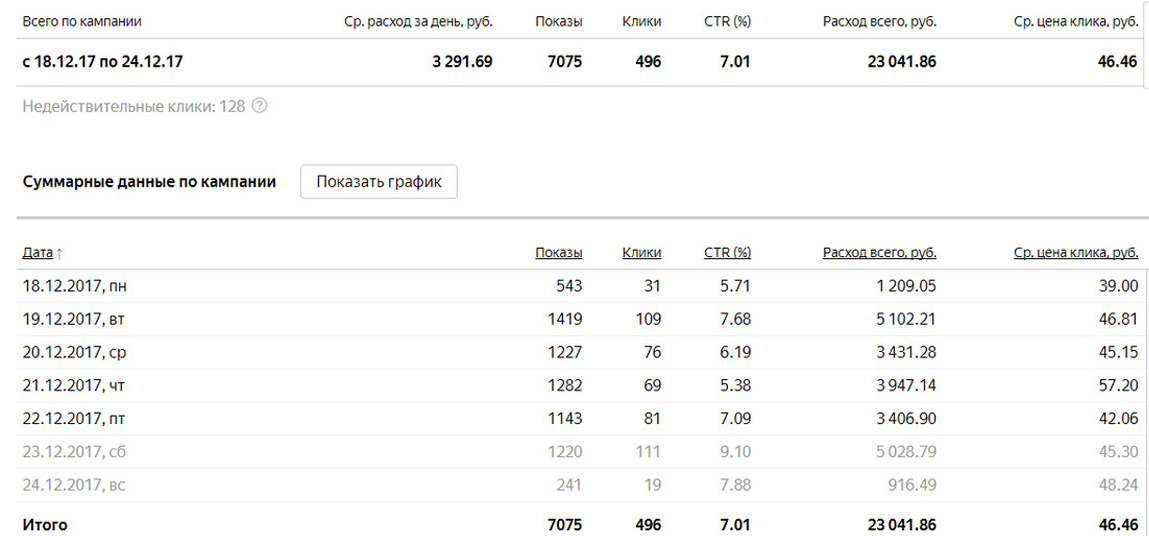Click the sort arrow next to Дата
The height and width of the screenshot is (536, 1149).
60,254
